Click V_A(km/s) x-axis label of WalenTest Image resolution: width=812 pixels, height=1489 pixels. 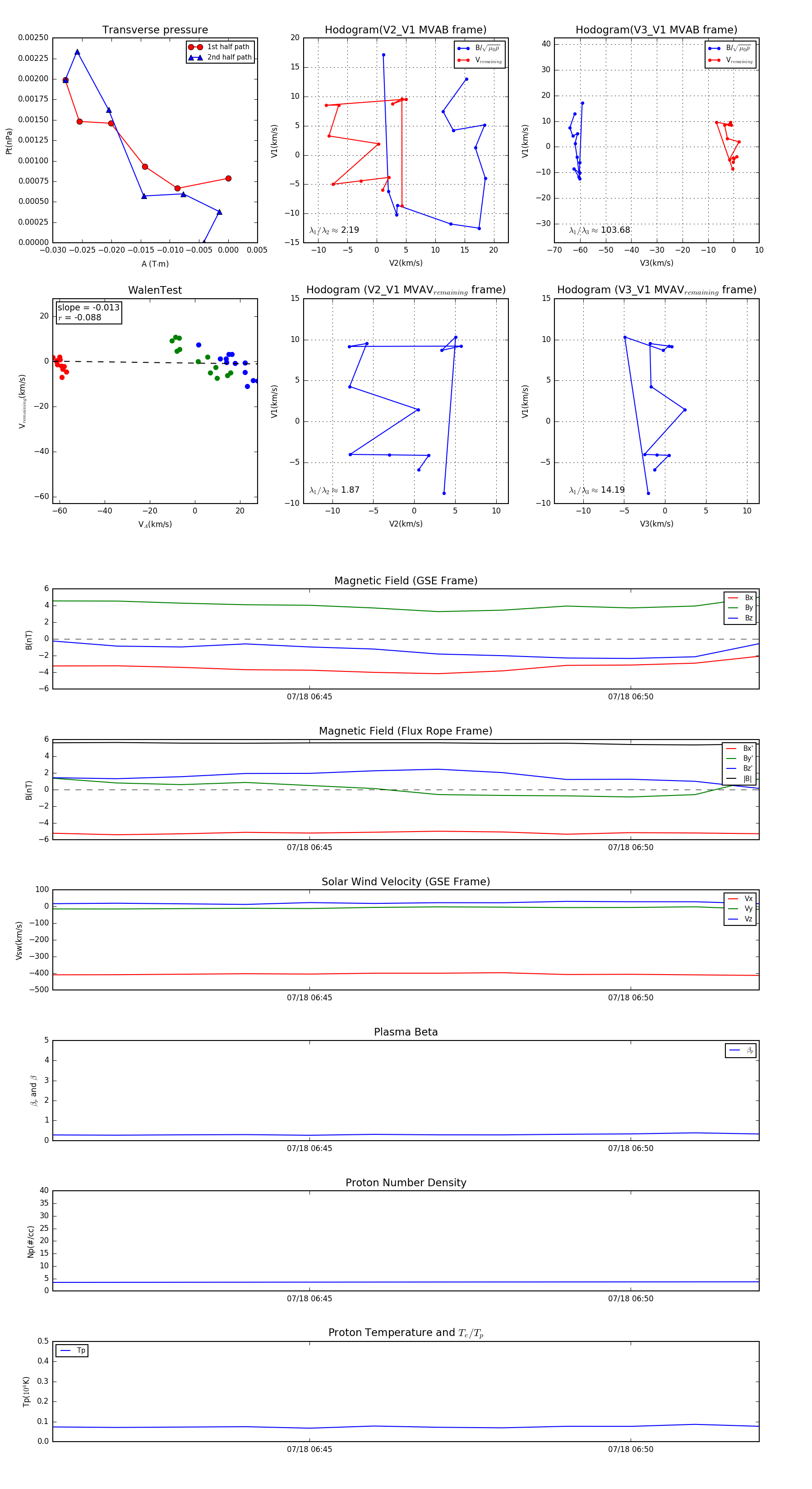pyautogui.click(x=155, y=524)
